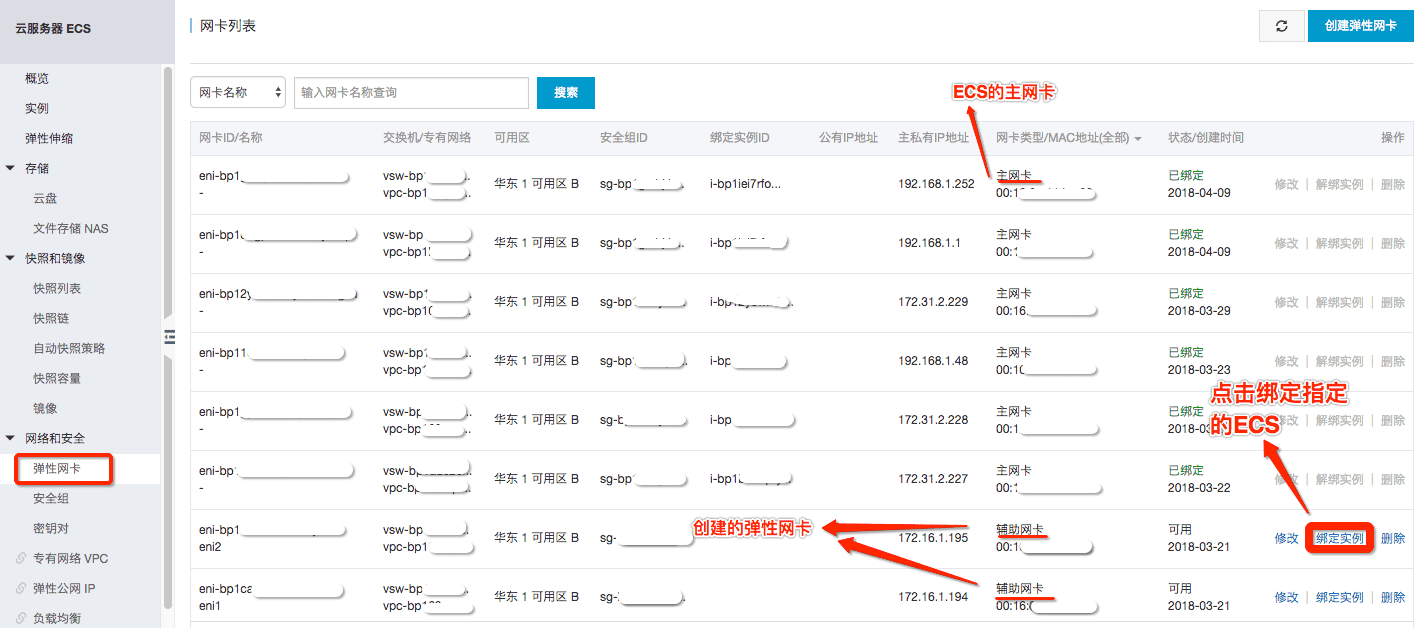The image size is (1420, 628).
Task: Click 解绑实例 in the 192.168.1.252 row
Action: (x=1340, y=184)
